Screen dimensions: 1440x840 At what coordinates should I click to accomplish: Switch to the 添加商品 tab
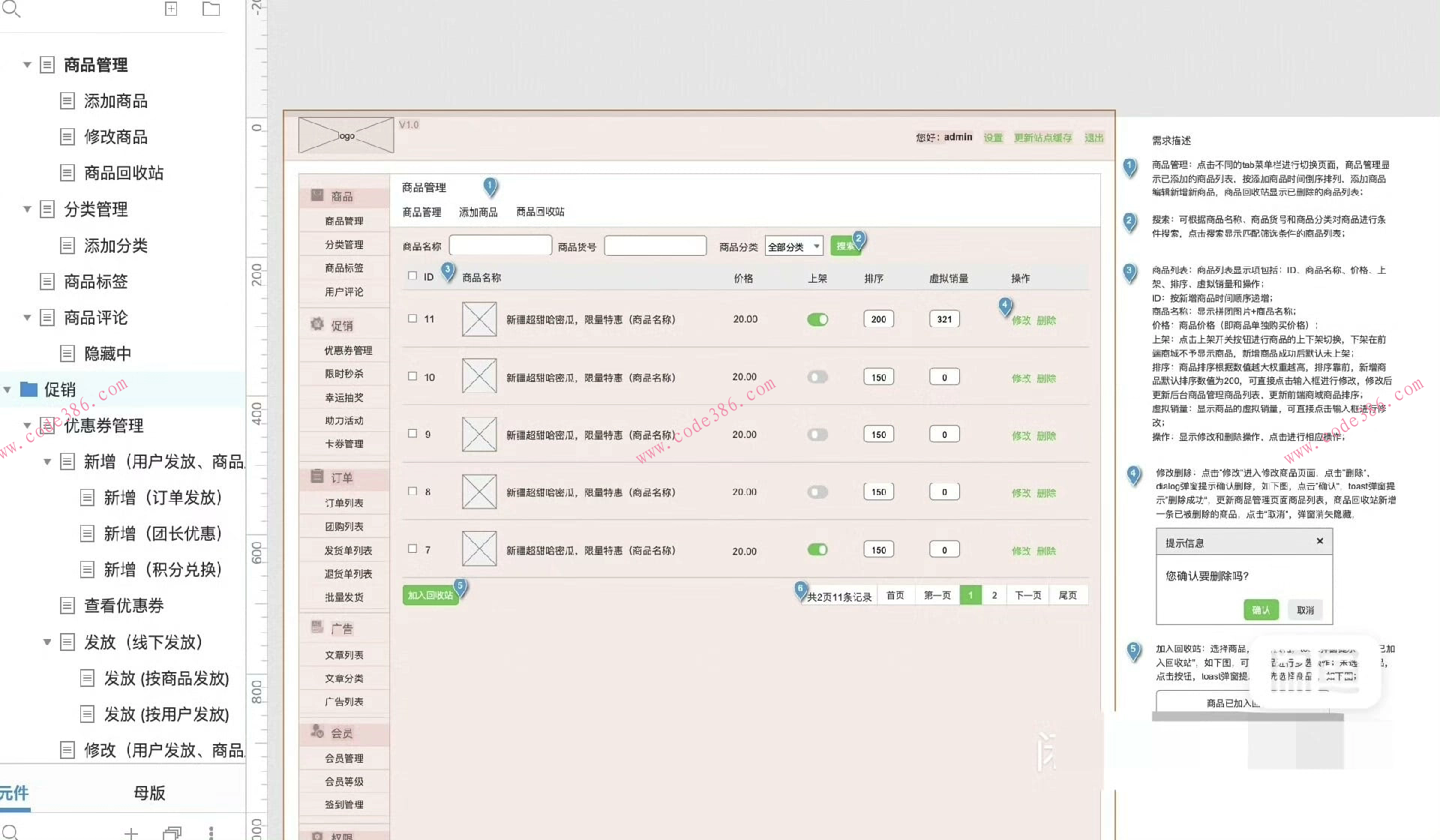tap(478, 212)
